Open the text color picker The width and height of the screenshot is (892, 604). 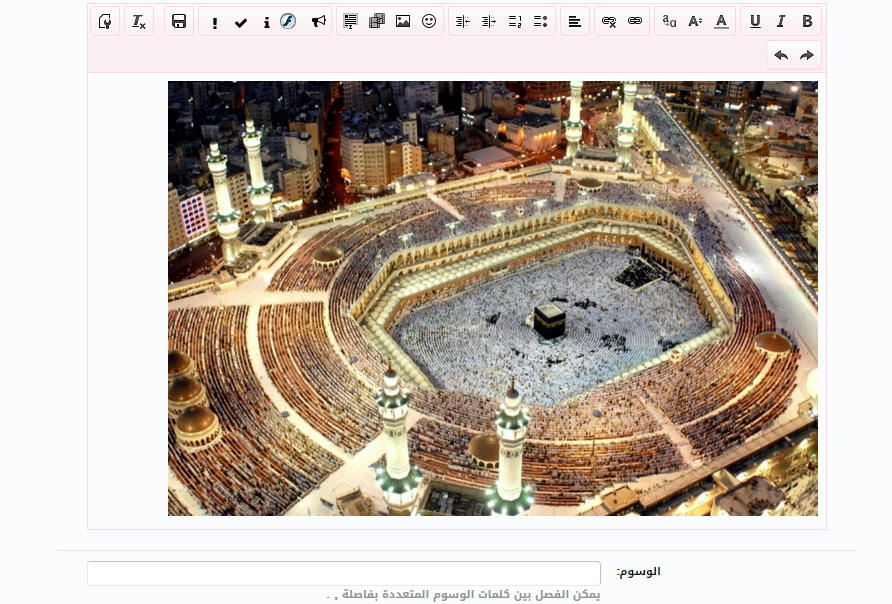(721, 22)
